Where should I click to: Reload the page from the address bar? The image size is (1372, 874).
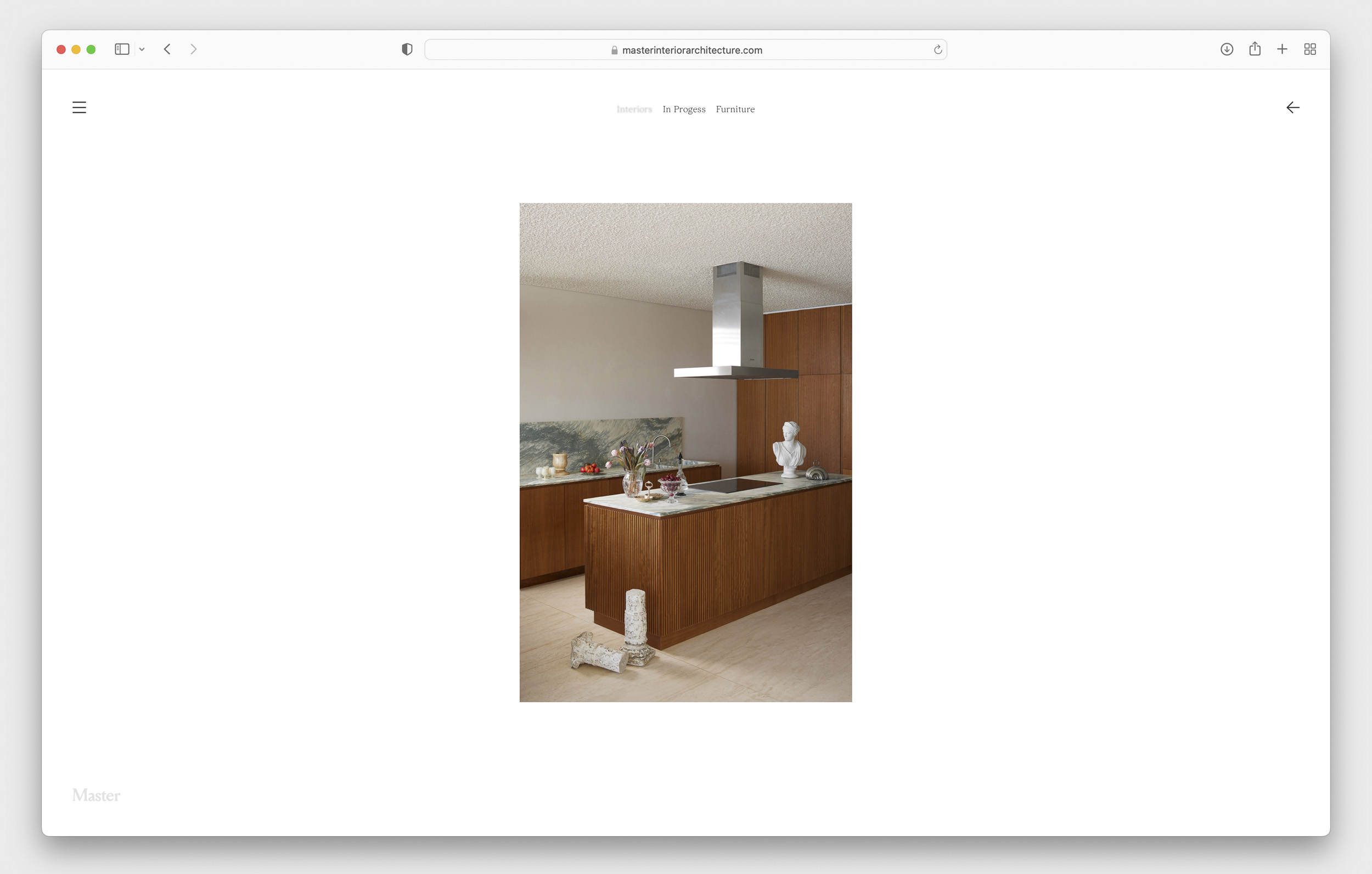tap(937, 49)
